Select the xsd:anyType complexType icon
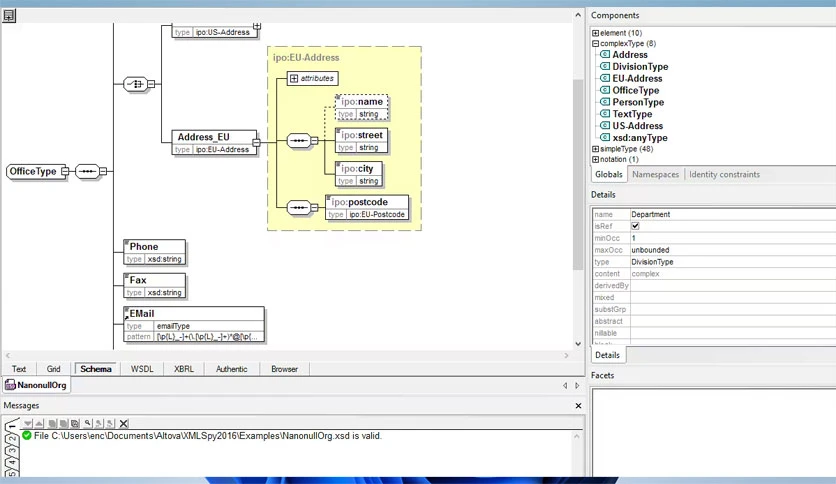 click(605, 138)
